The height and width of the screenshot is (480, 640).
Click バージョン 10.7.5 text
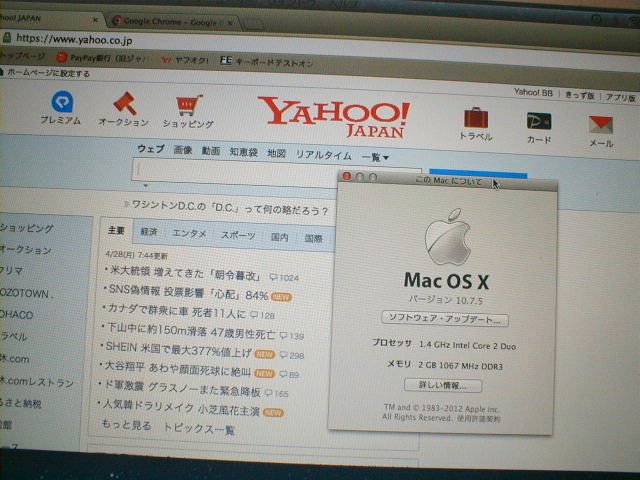point(445,300)
